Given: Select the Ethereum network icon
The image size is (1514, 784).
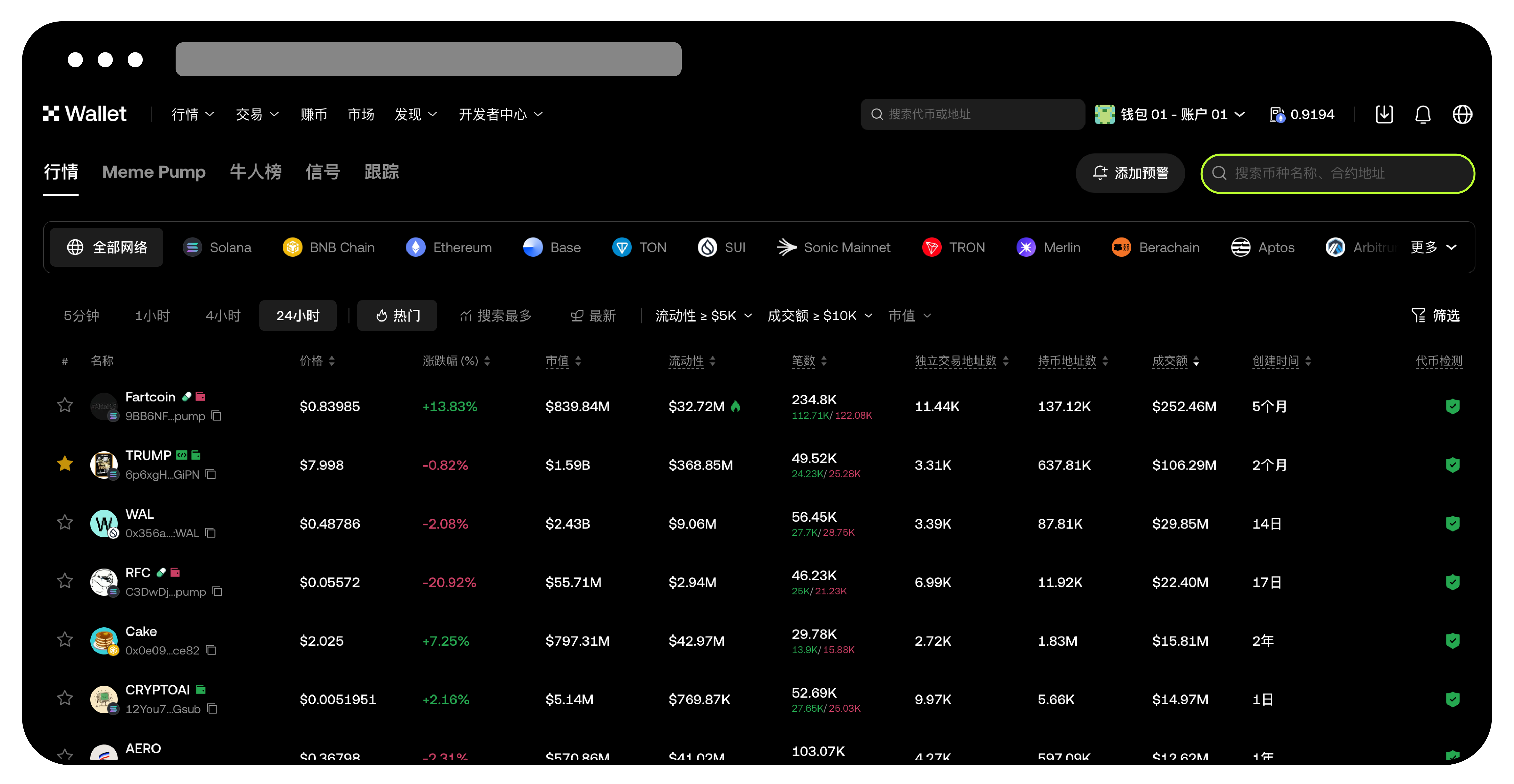Looking at the screenshot, I should (416, 247).
